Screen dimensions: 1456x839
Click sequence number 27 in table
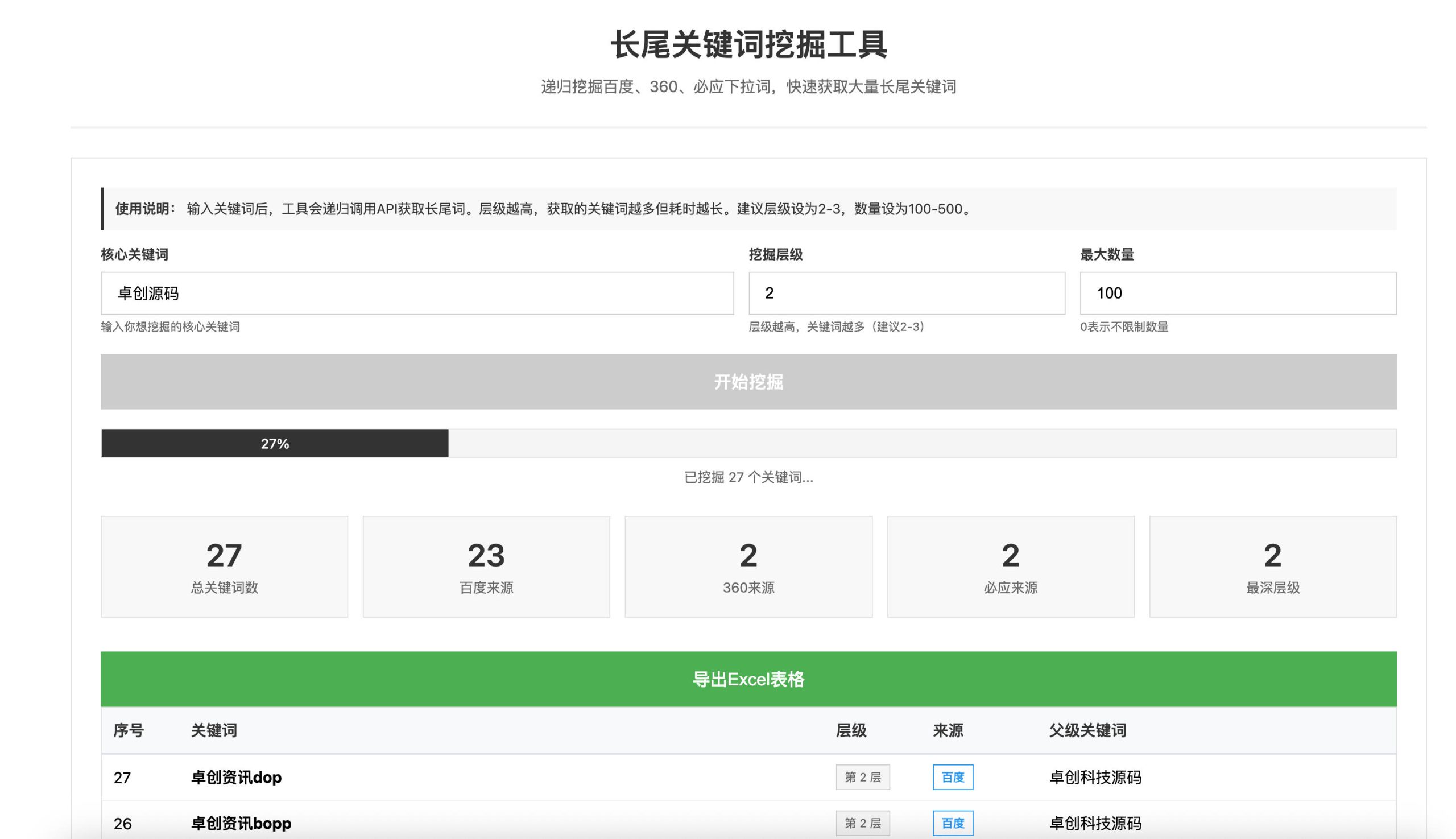tap(122, 778)
